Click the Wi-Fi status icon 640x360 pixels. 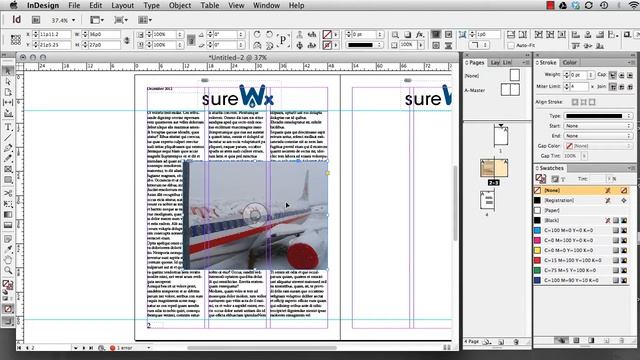click(633, 5)
